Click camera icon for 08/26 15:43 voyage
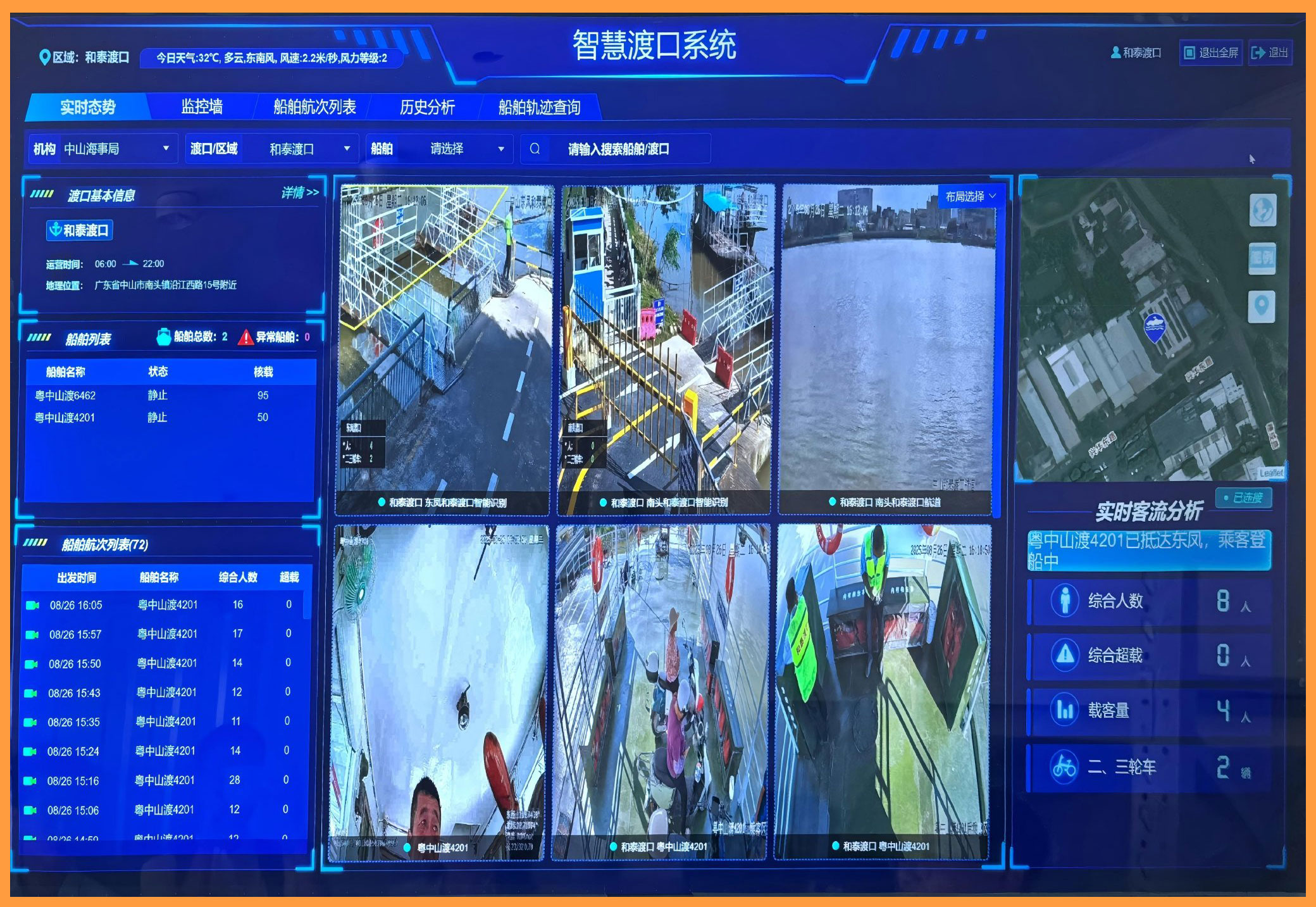 [30, 693]
